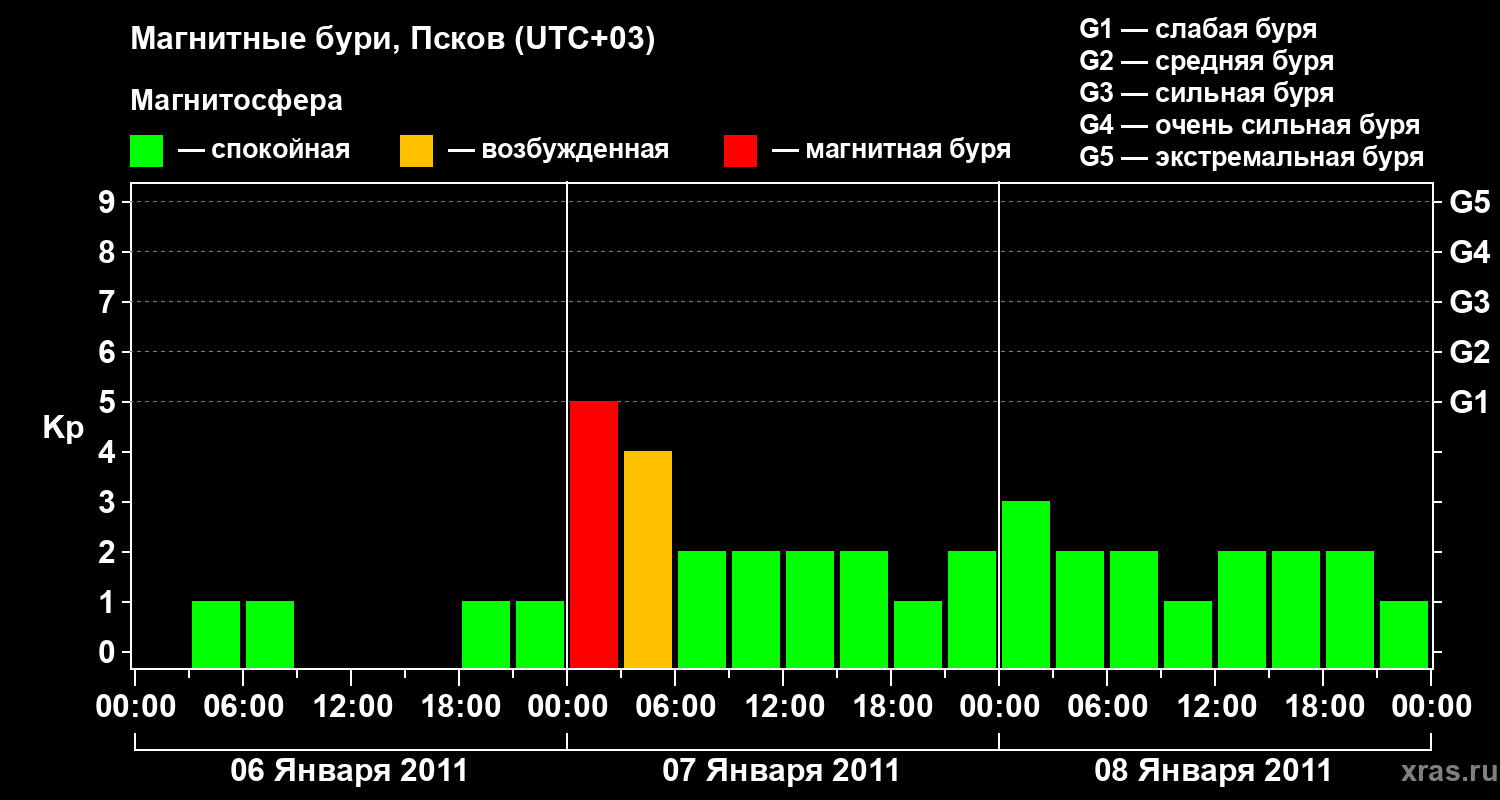Click the green 'спокойная' legend swatch
The width and height of the screenshot is (1500, 800).
pyautogui.click(x=147, y=151)
